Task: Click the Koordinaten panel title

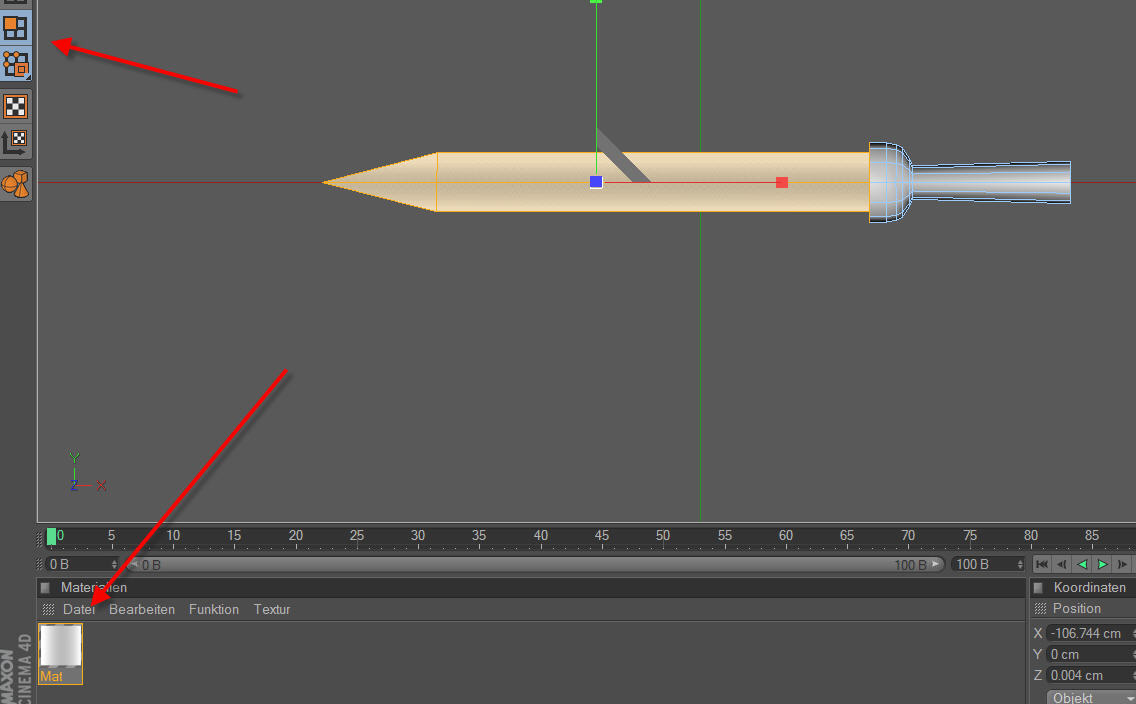Action: pyautogui.click(x=1090, y=587)
